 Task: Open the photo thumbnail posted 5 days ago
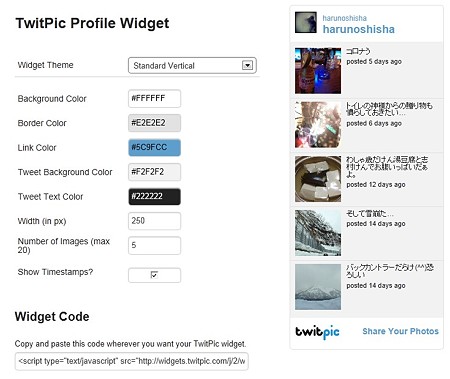click(x=318, y=71)
